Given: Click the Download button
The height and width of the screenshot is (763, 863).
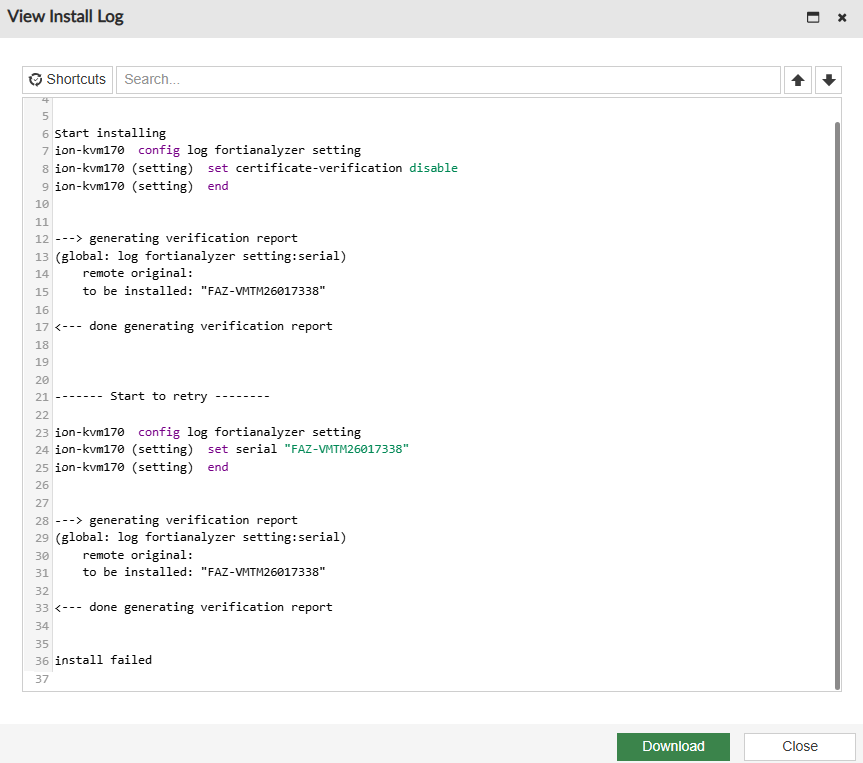Looking at the screenshot, I should 673,746.
